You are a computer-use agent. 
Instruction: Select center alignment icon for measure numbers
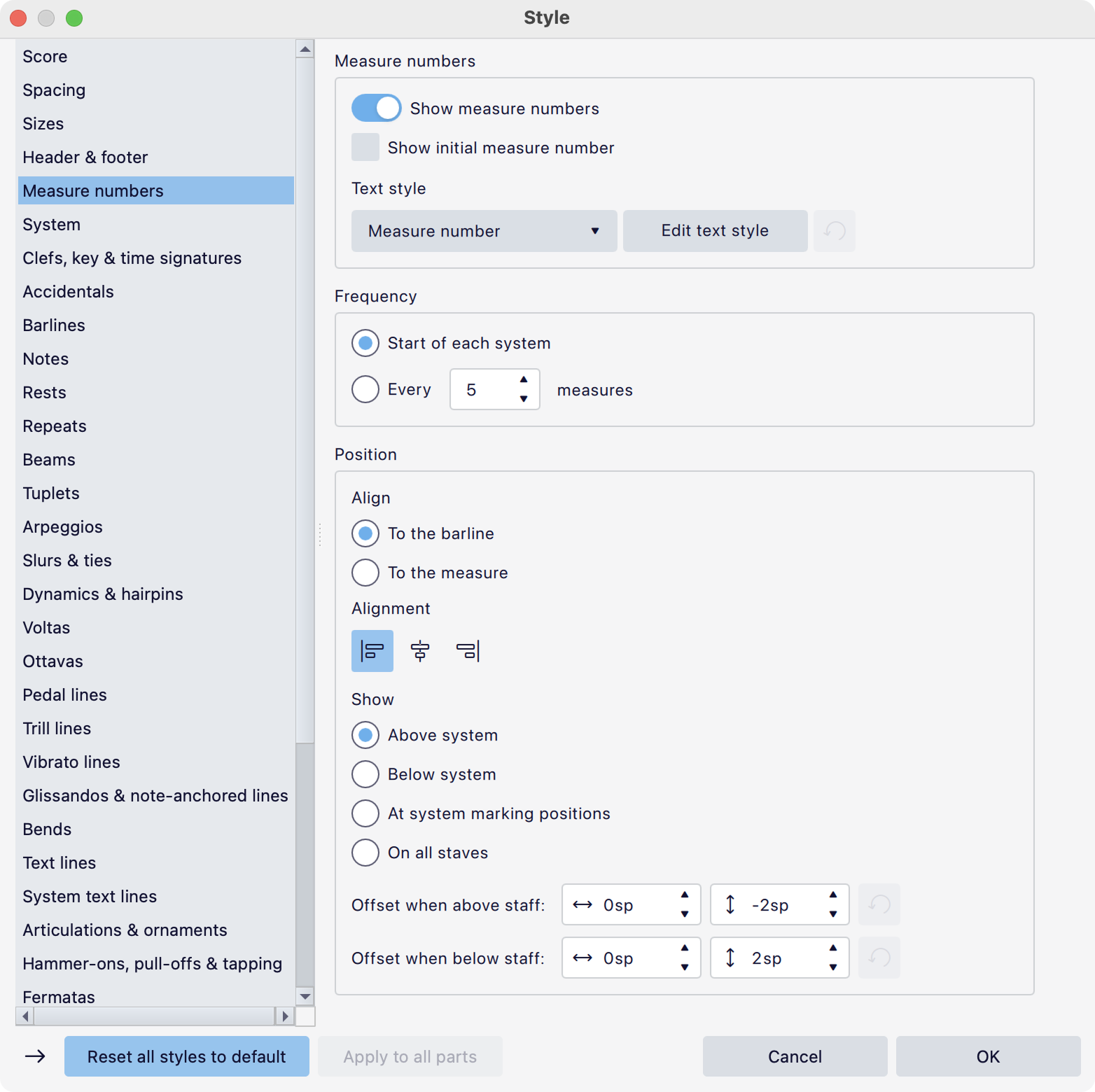click(420, 651)
